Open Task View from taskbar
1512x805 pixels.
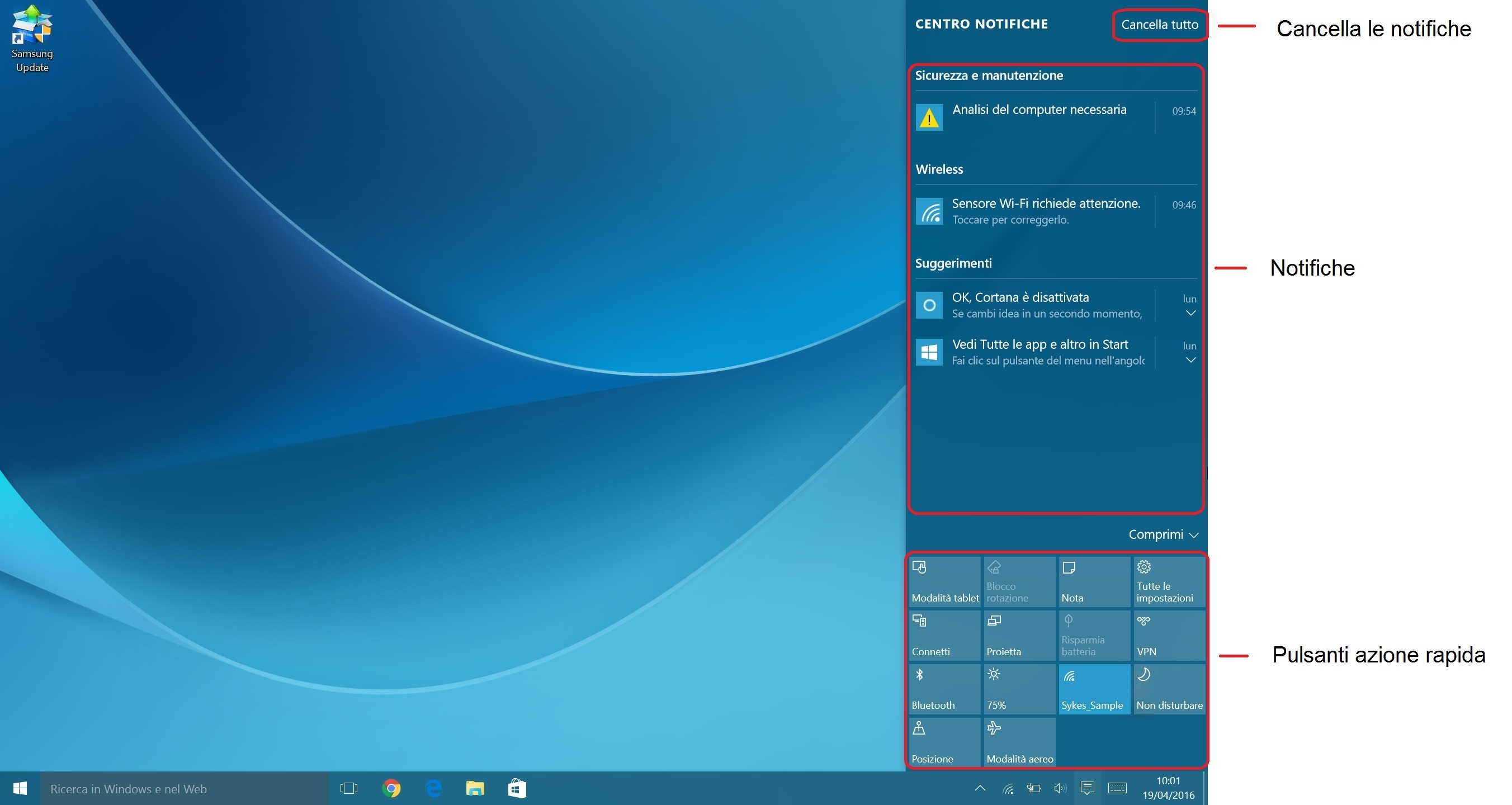click(x=349, y=789)
